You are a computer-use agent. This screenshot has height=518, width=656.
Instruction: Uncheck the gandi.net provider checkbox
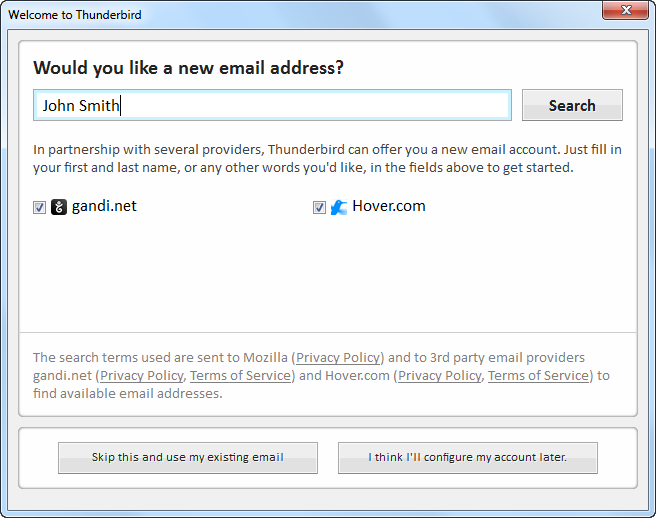[39, 208]
